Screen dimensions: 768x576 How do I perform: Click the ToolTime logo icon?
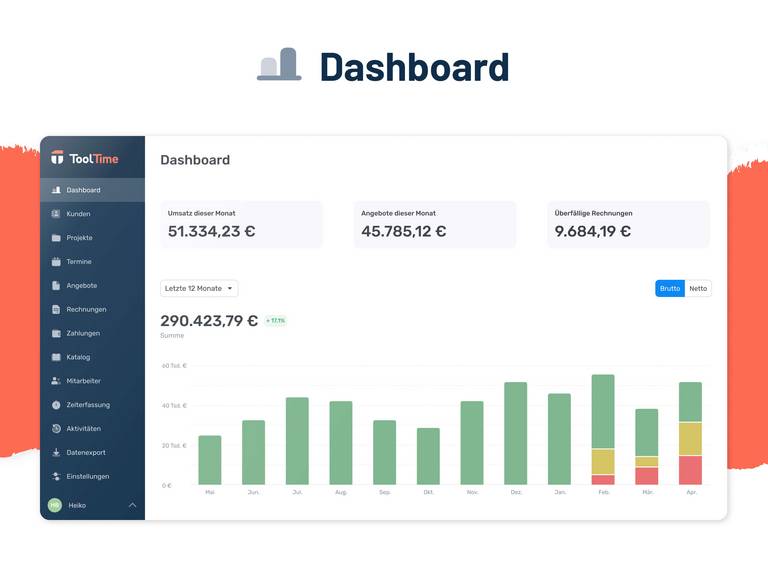[58, 158]
